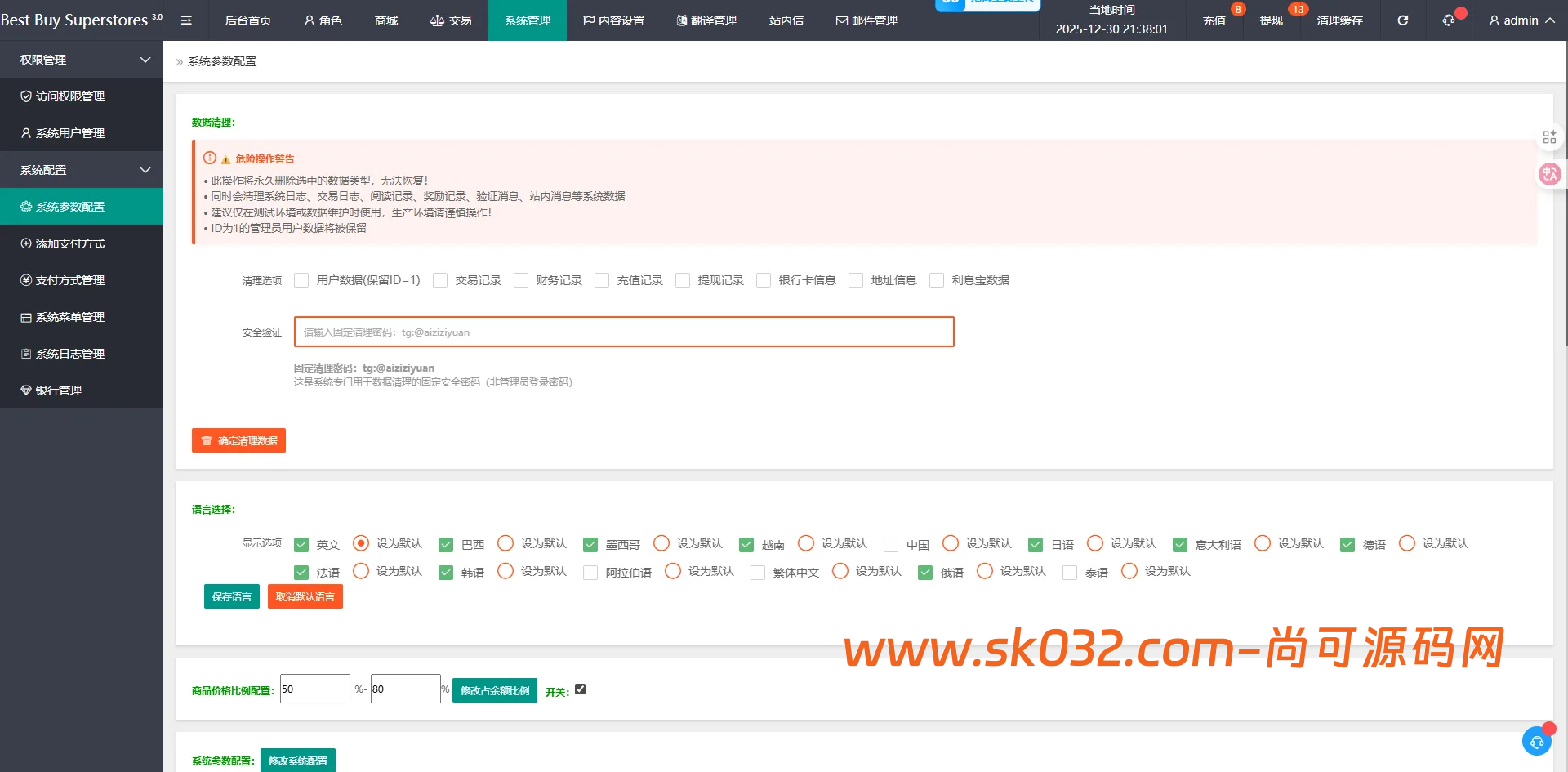Viewport: 1568px width, 772px height.
Task: Click the 确定清理数据 button
Action: [x=238, y=440]
